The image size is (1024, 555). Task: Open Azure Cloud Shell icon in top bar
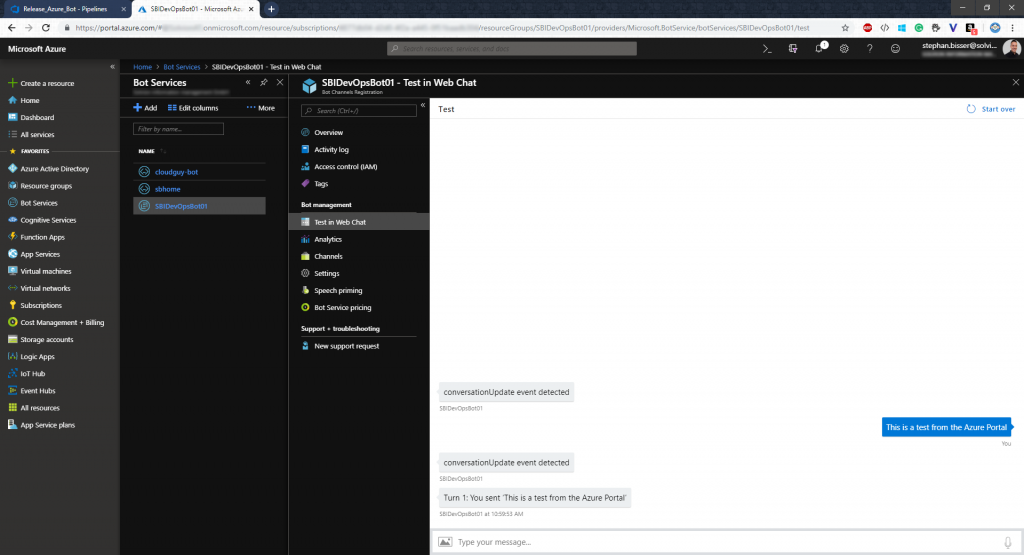(767, 49)
